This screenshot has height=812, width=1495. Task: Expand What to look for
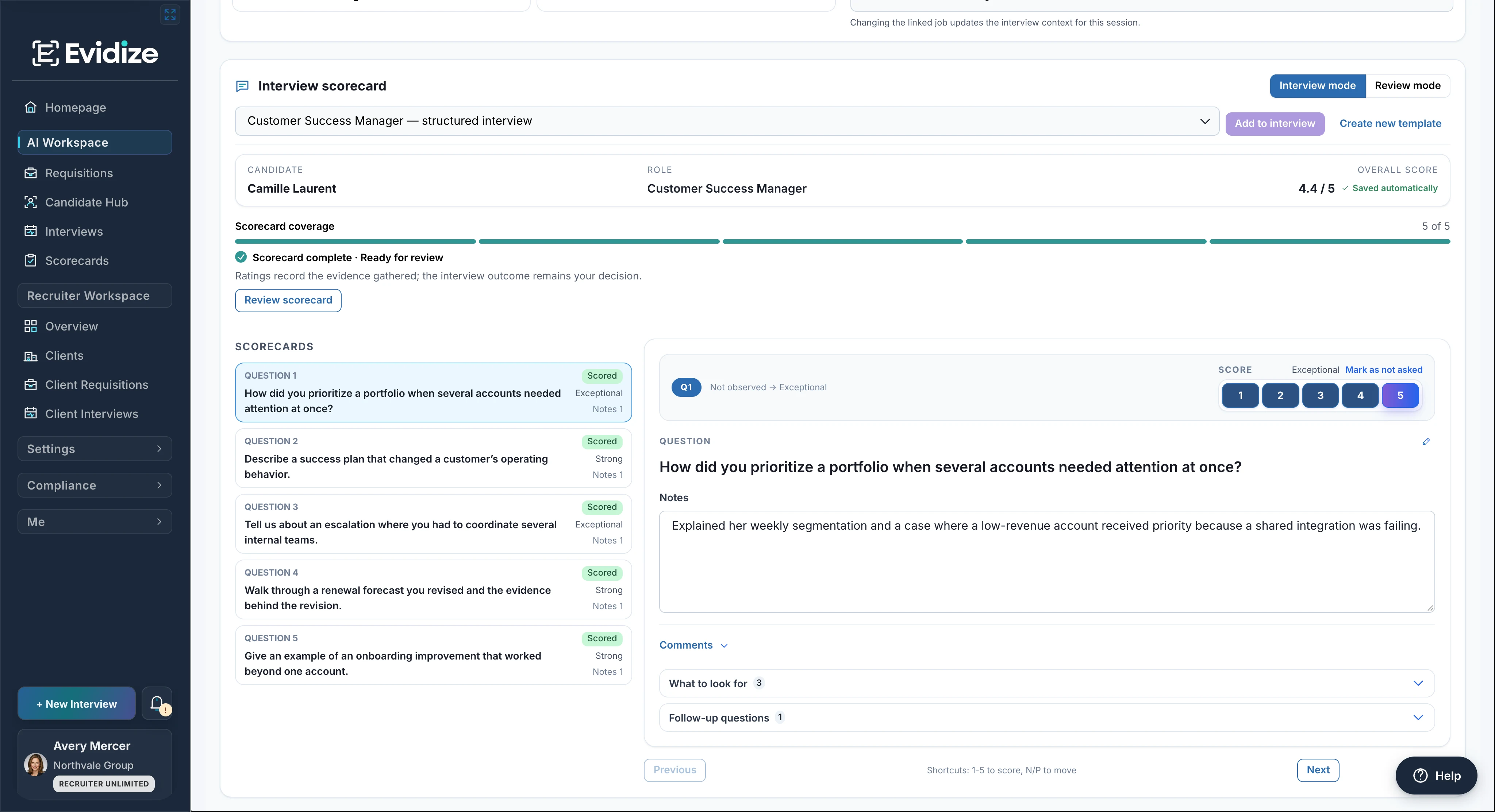(1047, 683)
